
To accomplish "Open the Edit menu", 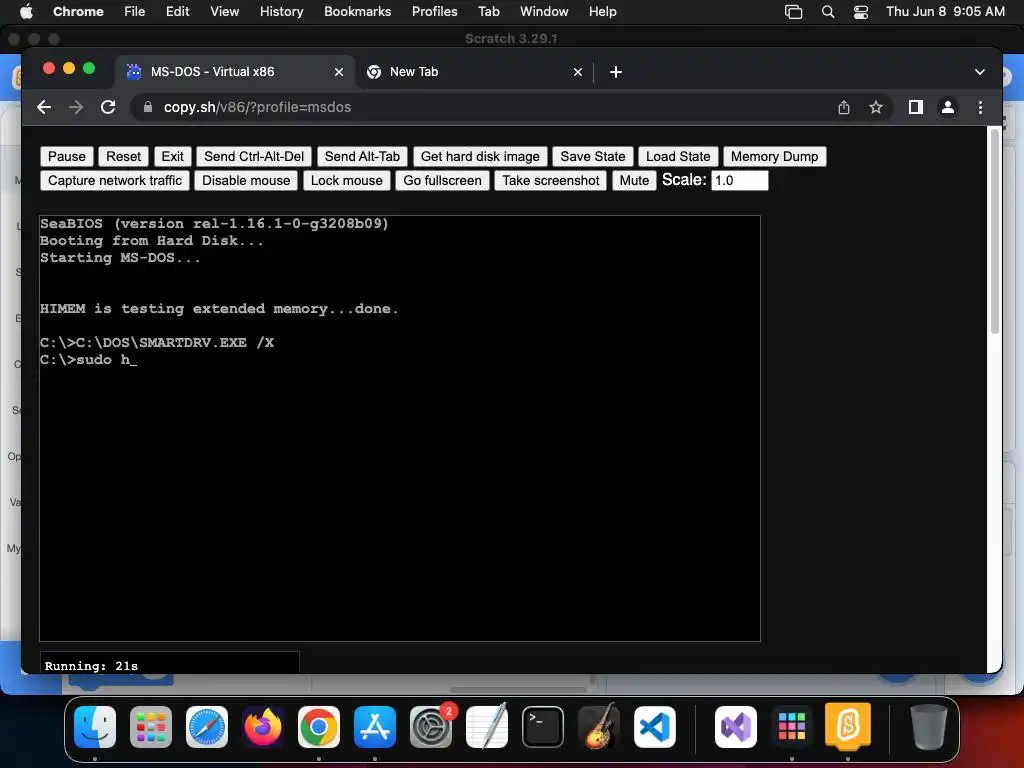I will click(x=178, y=12).
